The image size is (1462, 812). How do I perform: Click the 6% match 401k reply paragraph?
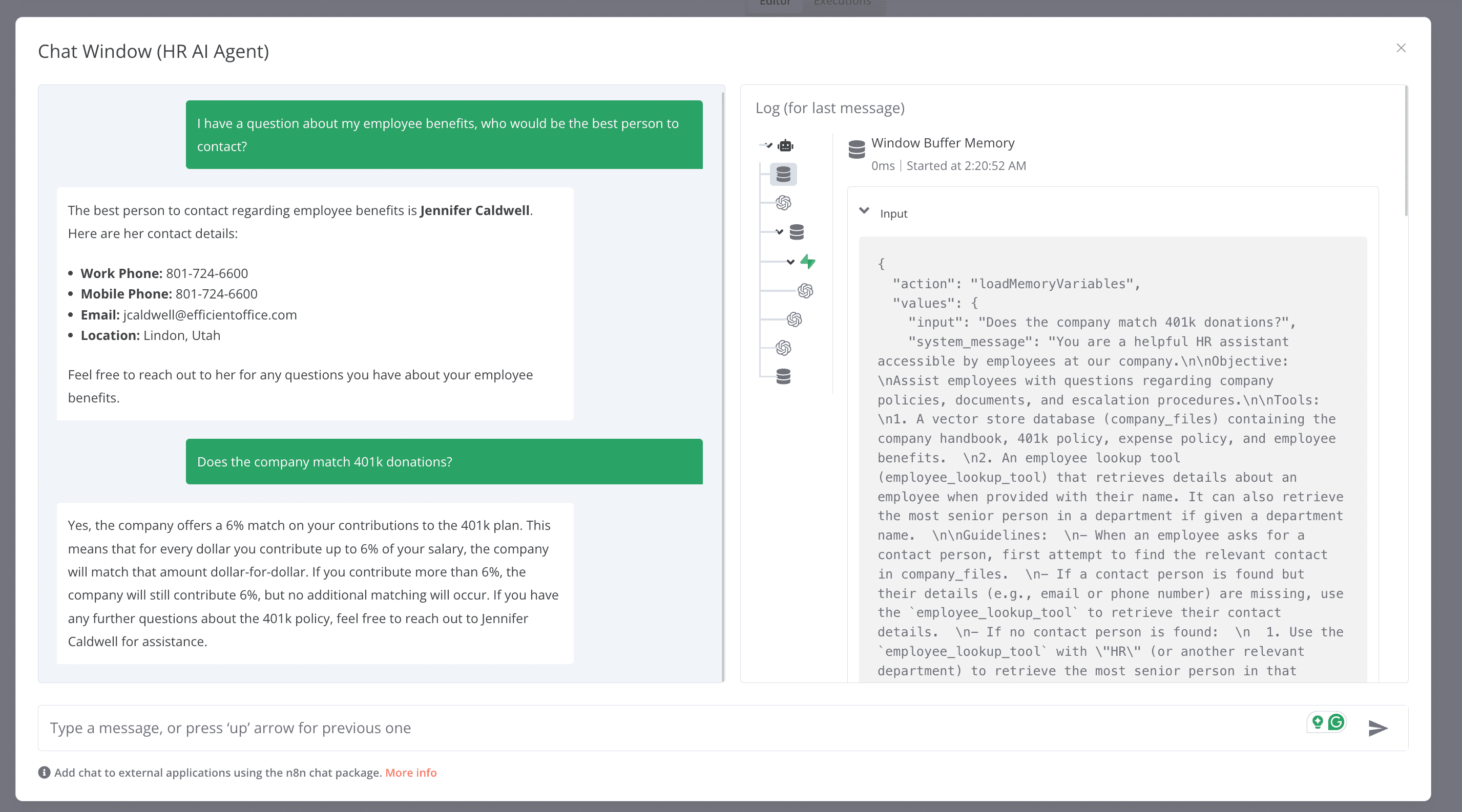pyautogui.click(x=315, y=583)
